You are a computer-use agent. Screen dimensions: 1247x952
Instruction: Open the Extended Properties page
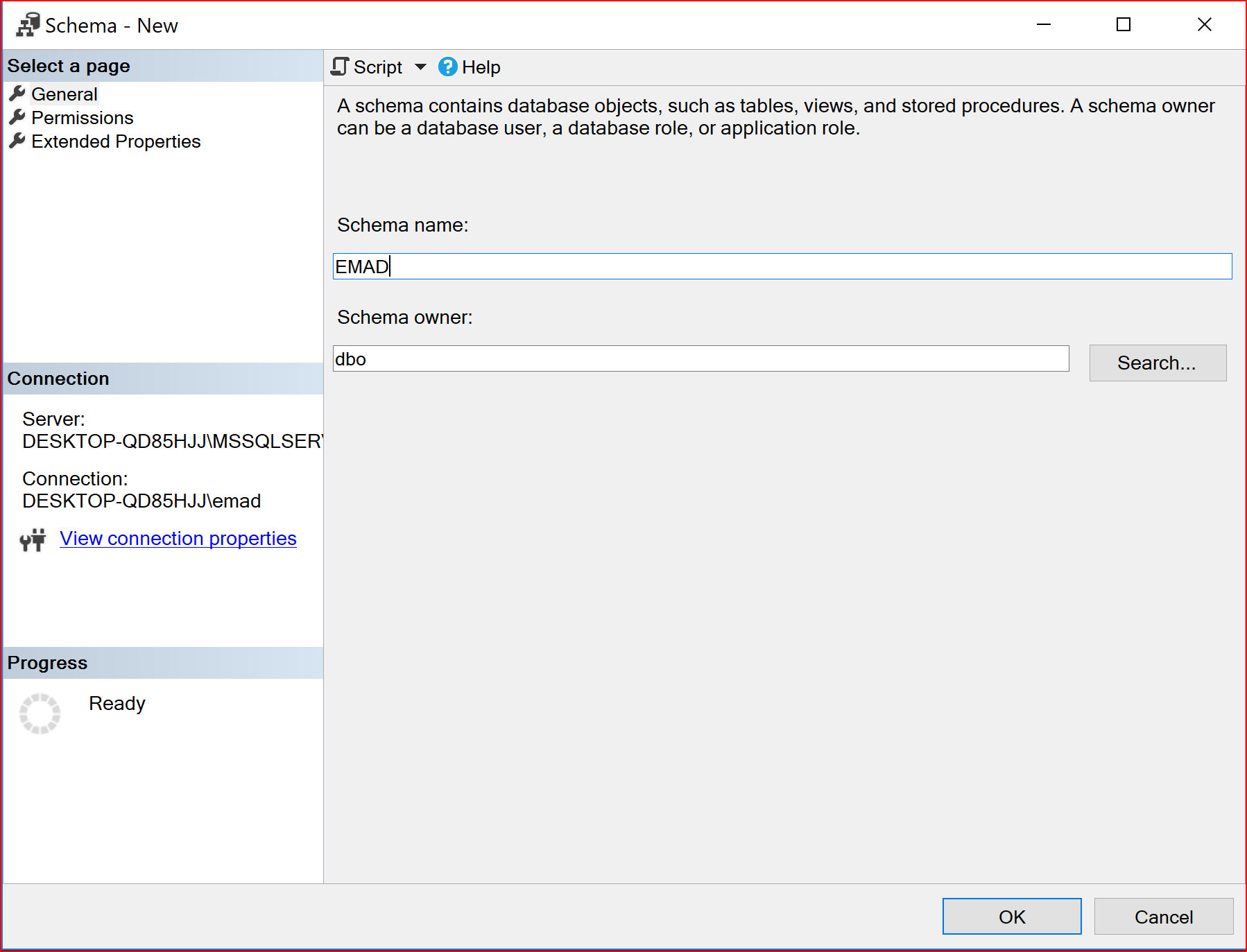[x=116, y=141]
